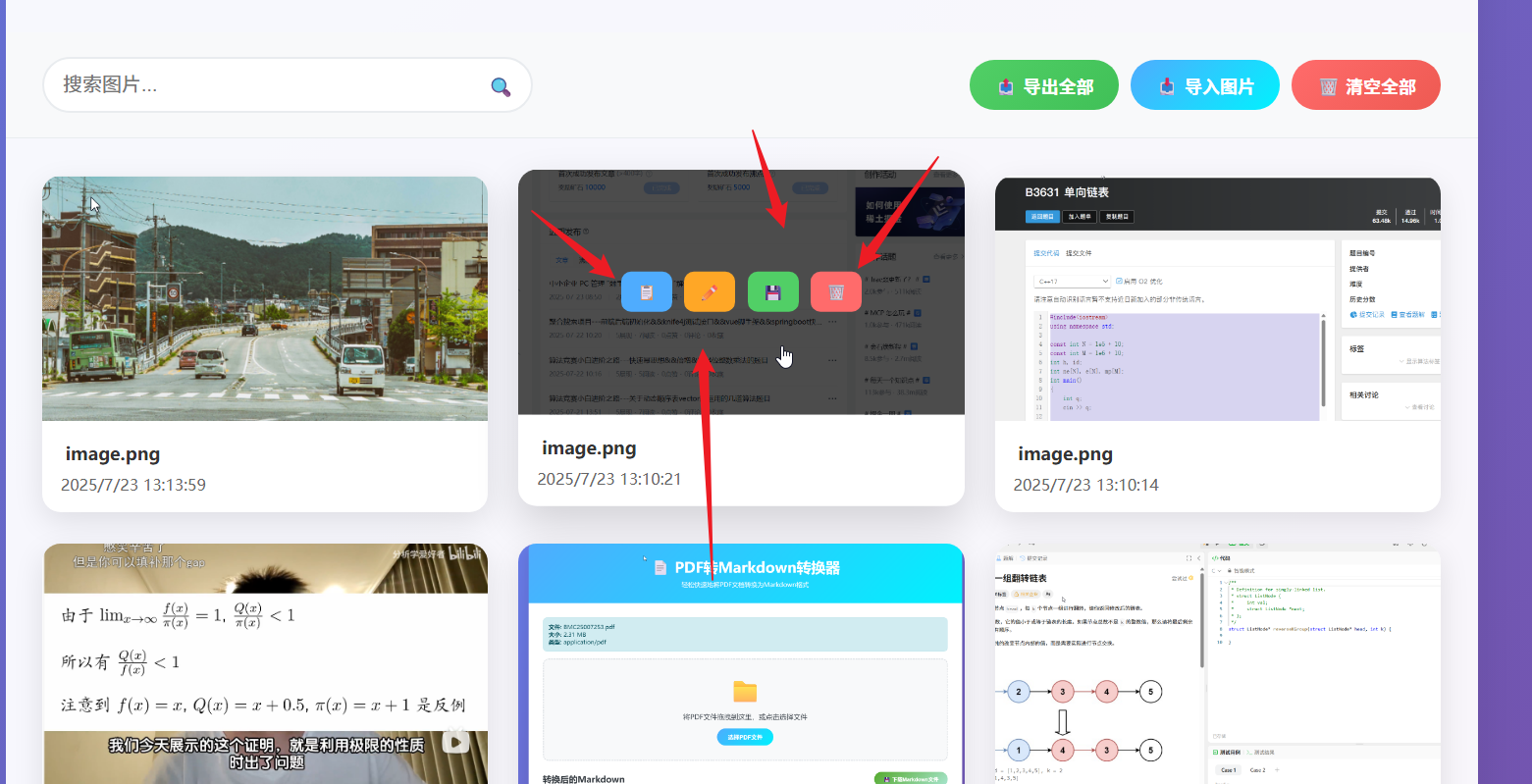Image resolution: width=1532 pixels, height=784 pixels.
Task: Open the B3631 单向链表 screenshot thumbnail
Action: pyautogui.click(x=1218, y=298)
